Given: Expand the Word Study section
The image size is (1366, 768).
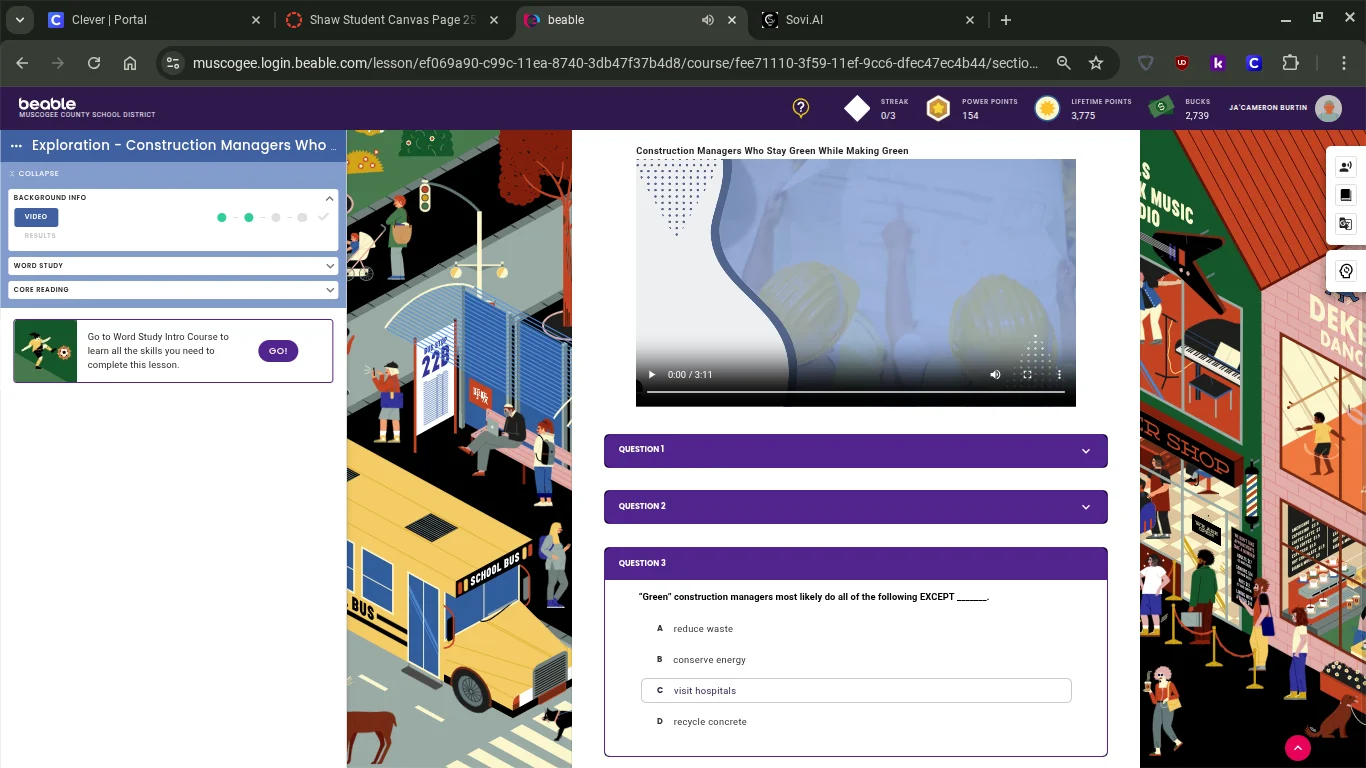Looking at the screenshot, I should click(172, 266).
